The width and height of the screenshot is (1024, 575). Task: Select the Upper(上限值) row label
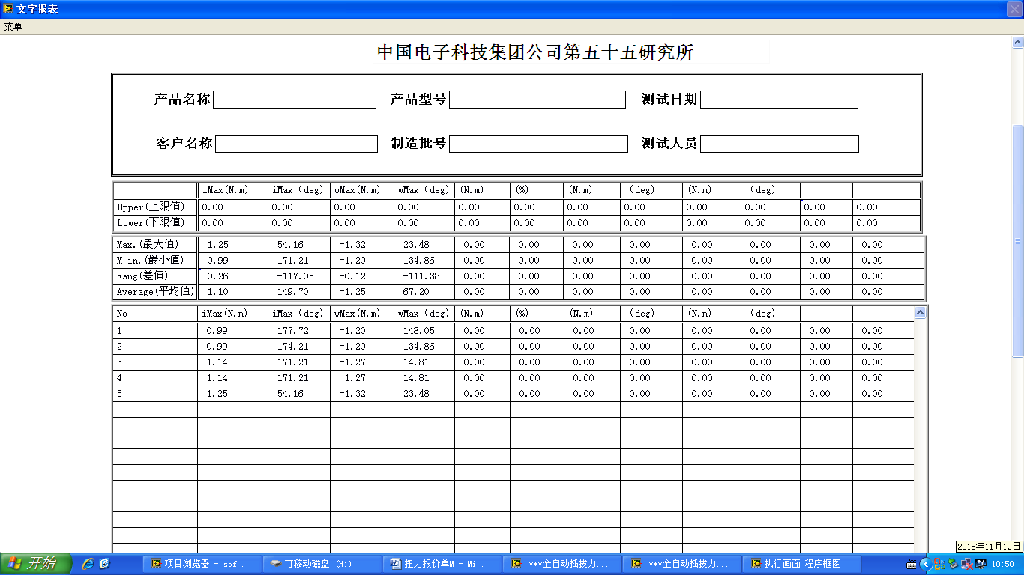(x=151, y=206)
